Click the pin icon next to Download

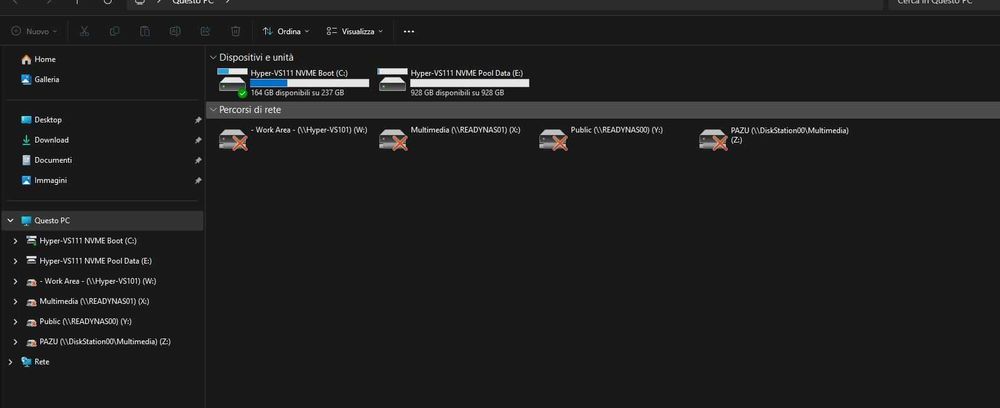[x=198, y=140]
